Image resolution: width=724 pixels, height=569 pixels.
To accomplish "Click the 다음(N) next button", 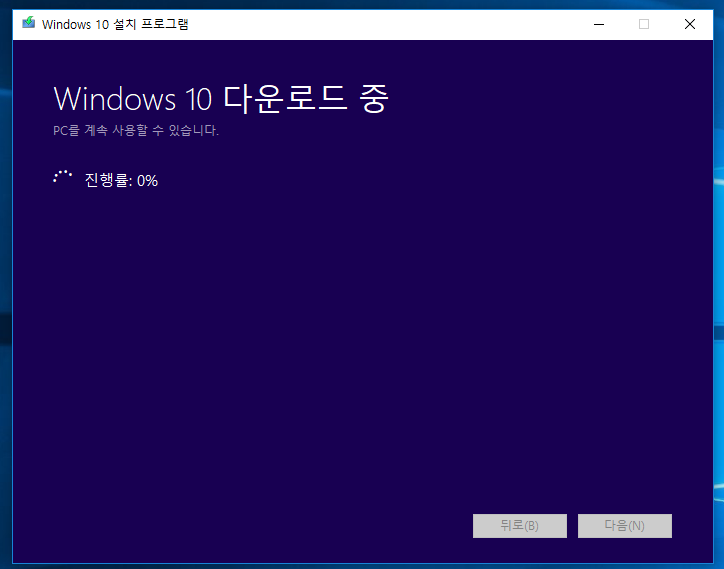I will click(x=625, y=526).
